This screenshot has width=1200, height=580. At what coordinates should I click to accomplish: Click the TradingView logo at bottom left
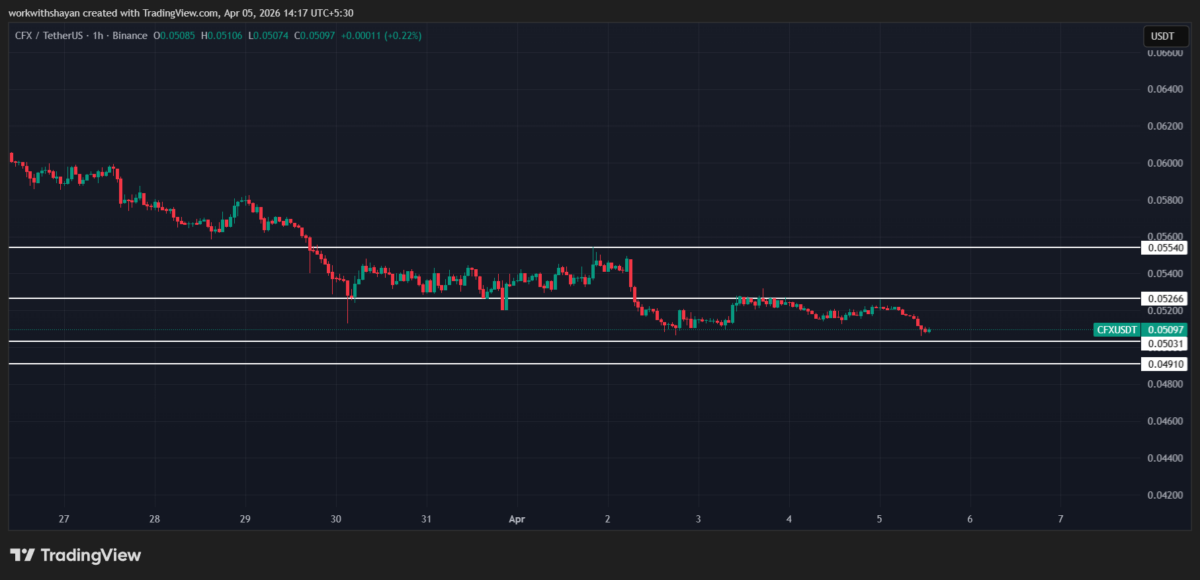point(75,554)
